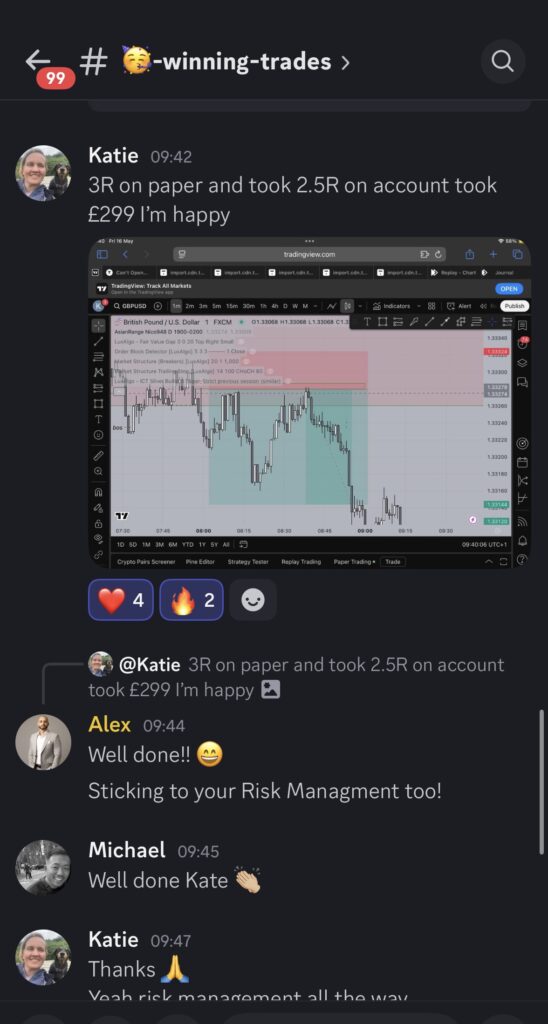
Task: Tap the red 99 unread badge
Action: (56, 78)
